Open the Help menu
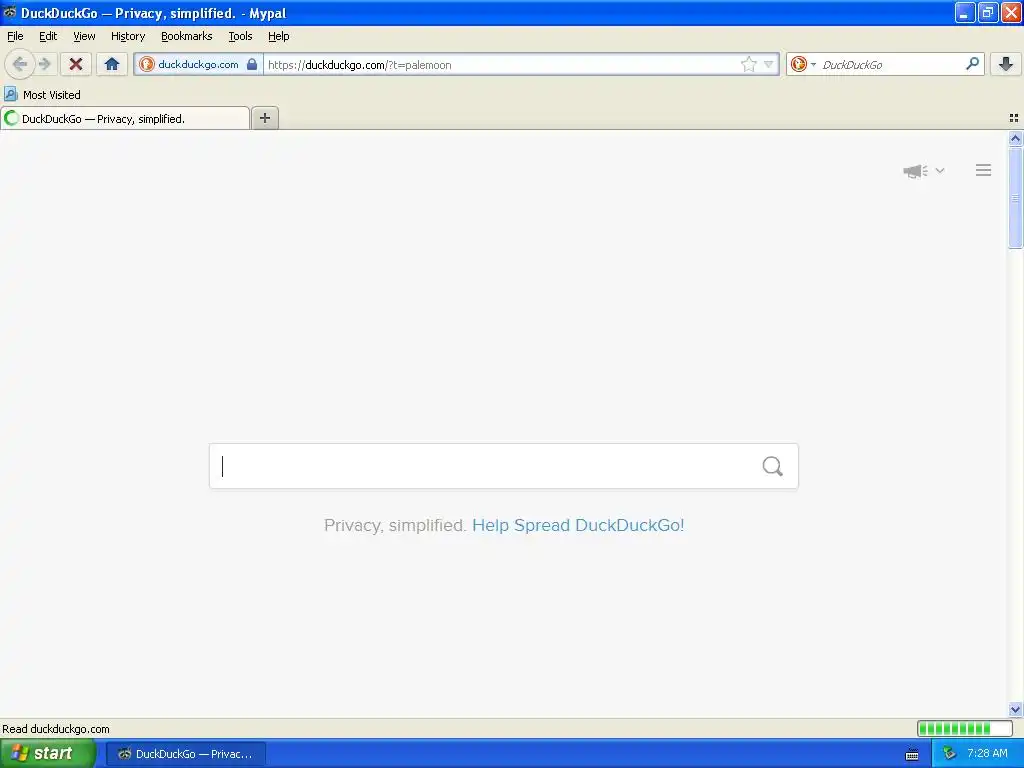The image size is (1024, 768). pyautogui.click(x=279, y=36)
